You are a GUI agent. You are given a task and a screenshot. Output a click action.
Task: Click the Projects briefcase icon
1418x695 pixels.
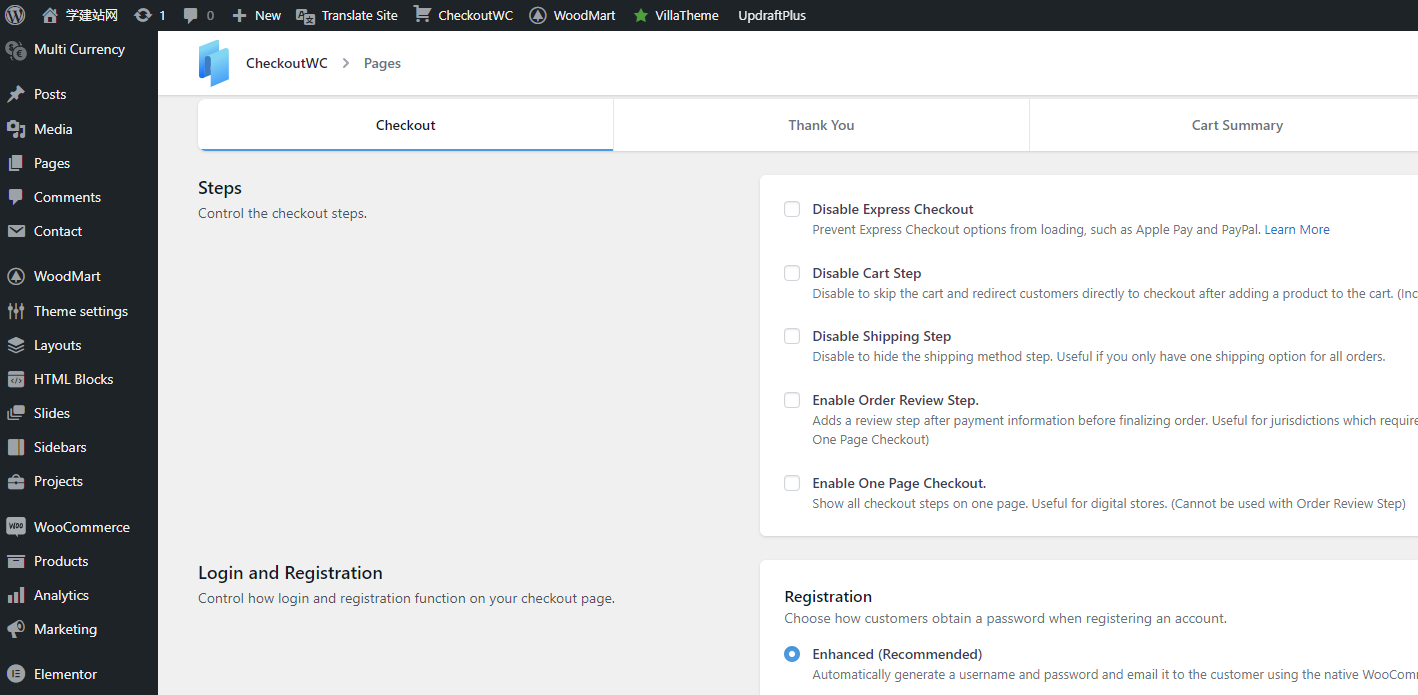(x=16, y=481)
